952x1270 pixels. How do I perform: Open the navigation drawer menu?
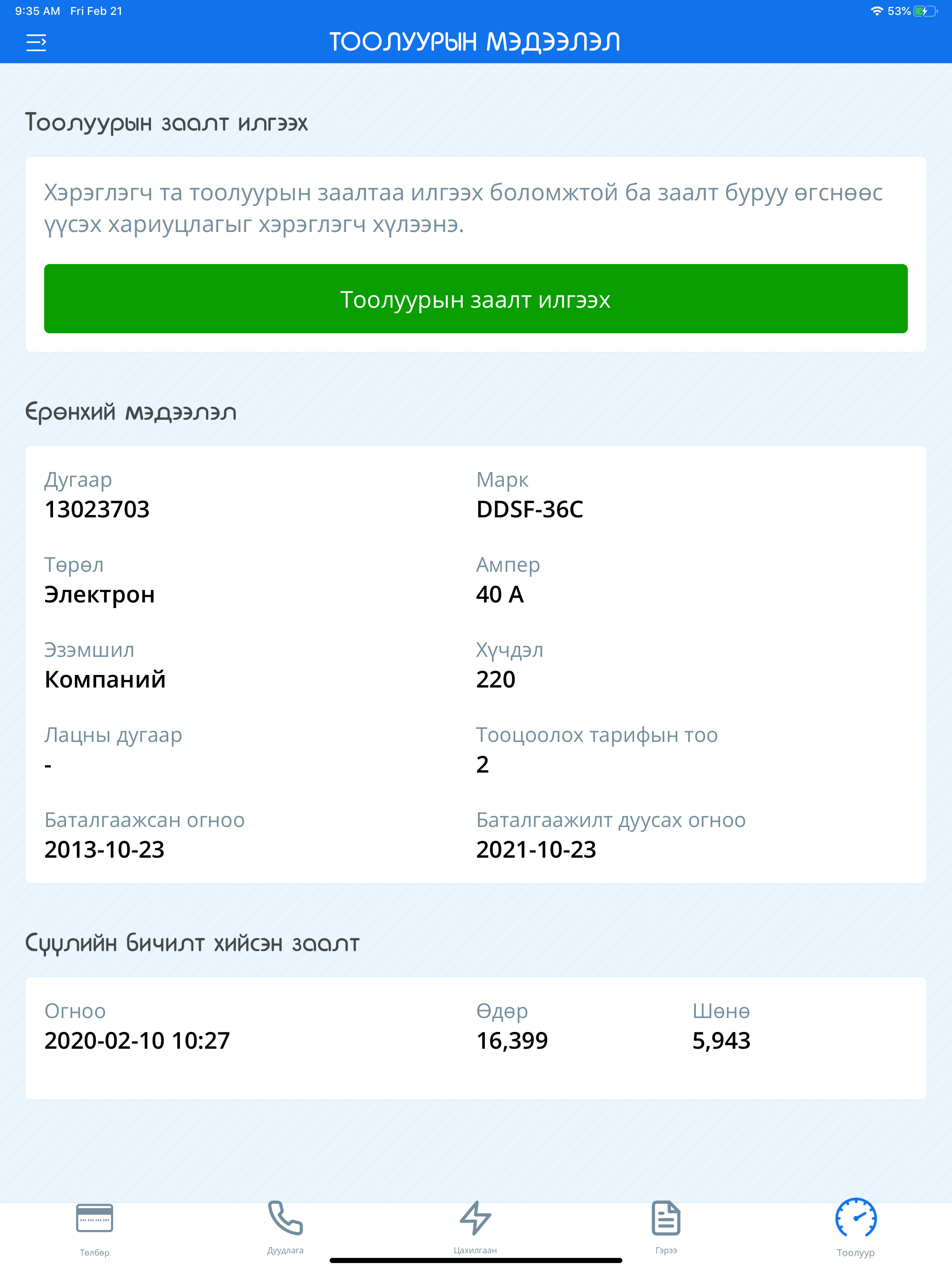click(x=37, y=42)
